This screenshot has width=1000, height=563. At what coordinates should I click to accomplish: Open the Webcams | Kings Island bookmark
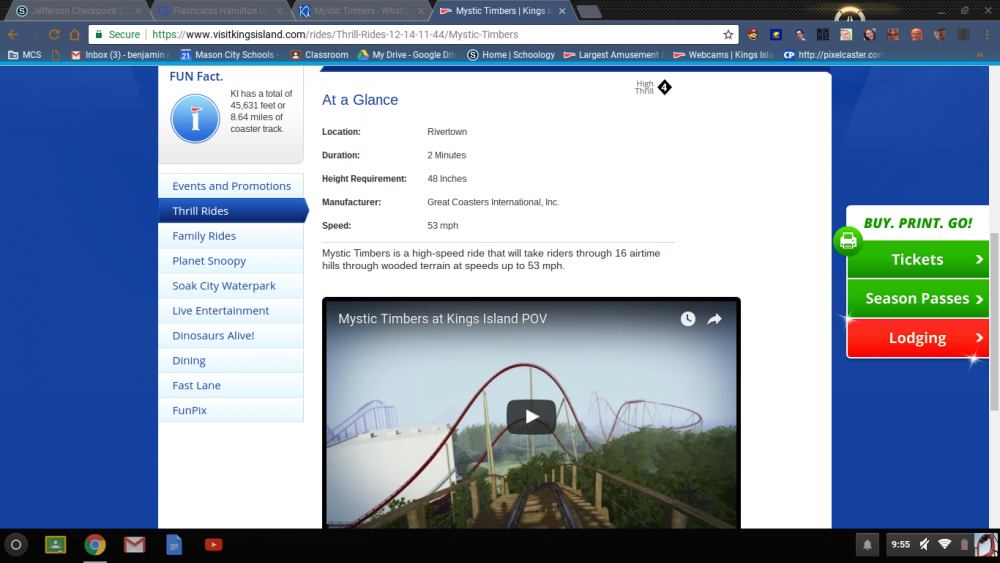[723, 55]
